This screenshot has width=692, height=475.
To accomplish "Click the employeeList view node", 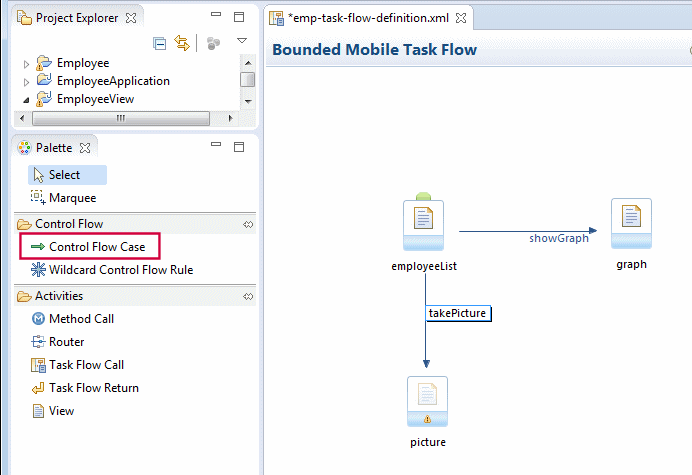I will [x=423, y=225].
